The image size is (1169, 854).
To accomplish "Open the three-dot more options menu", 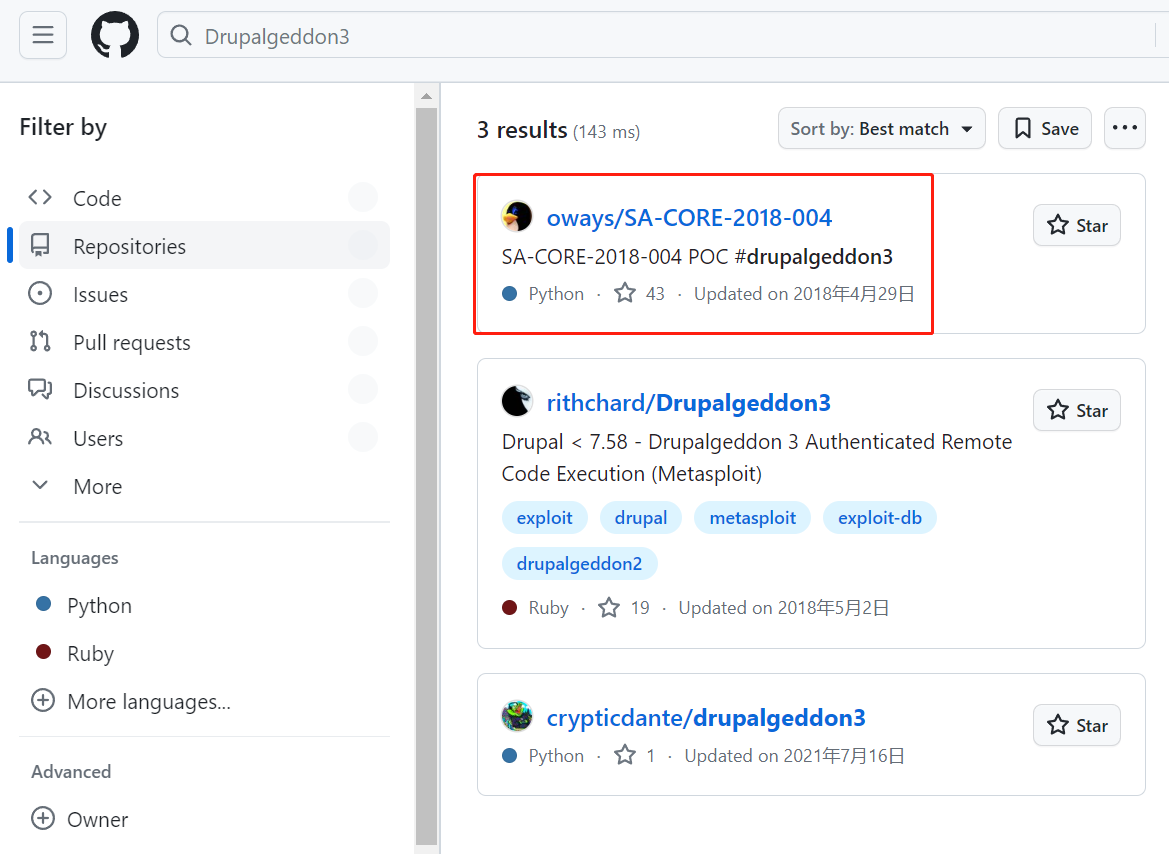I will point(1124,128).
